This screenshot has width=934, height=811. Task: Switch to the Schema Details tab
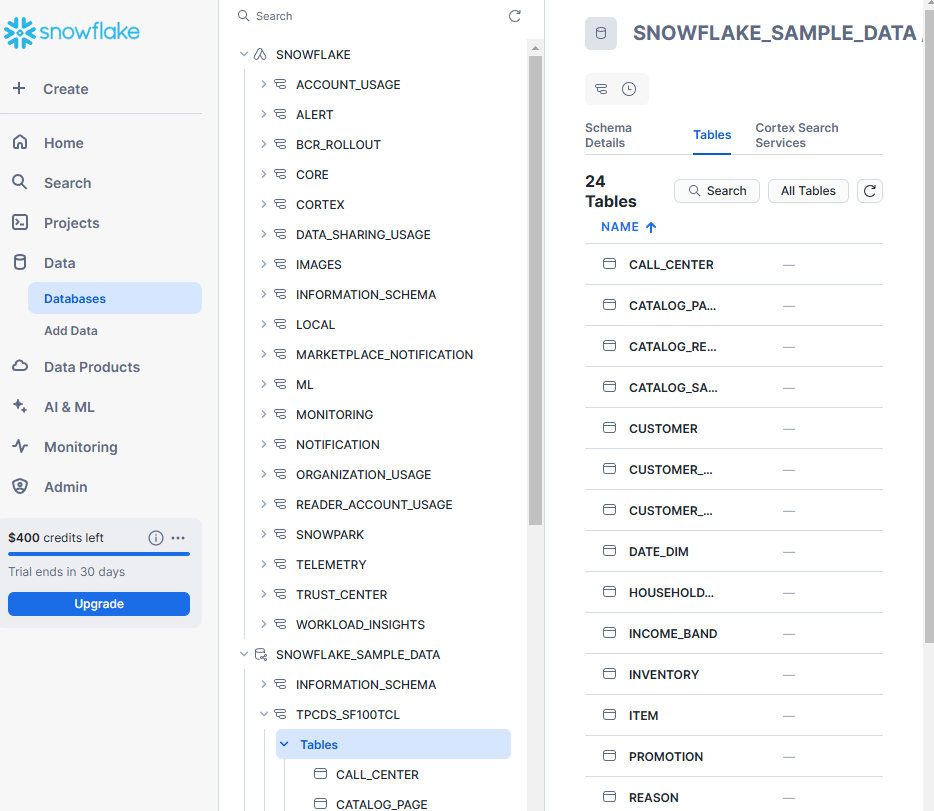[x=608, y=135]
